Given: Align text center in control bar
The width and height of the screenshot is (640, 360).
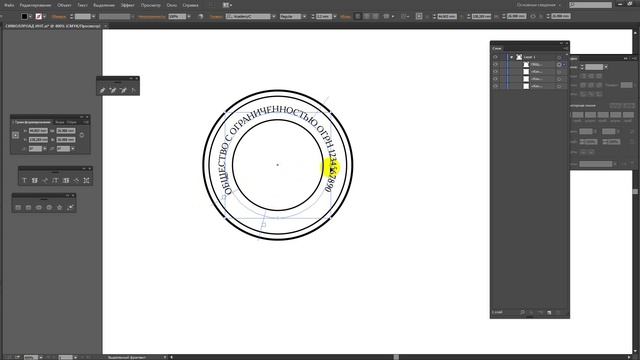Looking at the screenshot, I should click(x=367, y=16).
